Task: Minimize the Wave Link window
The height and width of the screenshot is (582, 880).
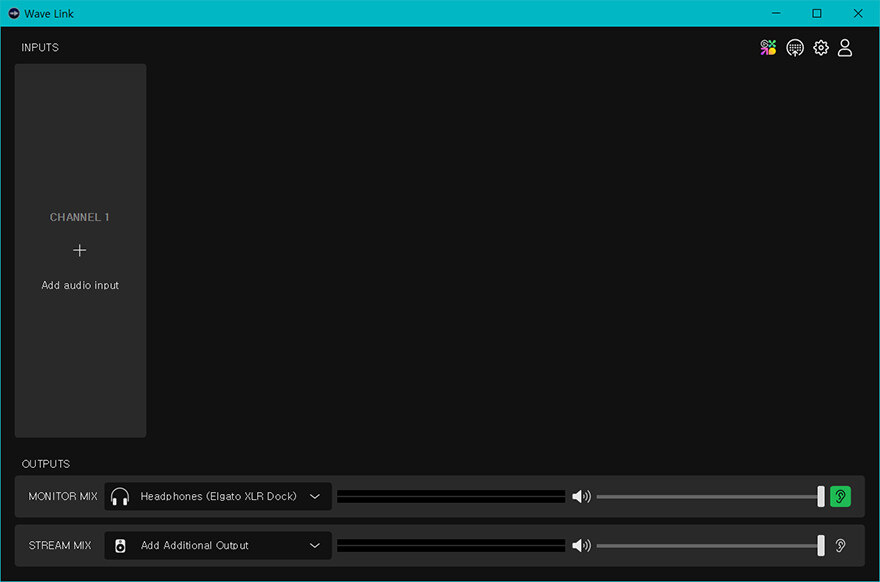Action: click(776, 13)
